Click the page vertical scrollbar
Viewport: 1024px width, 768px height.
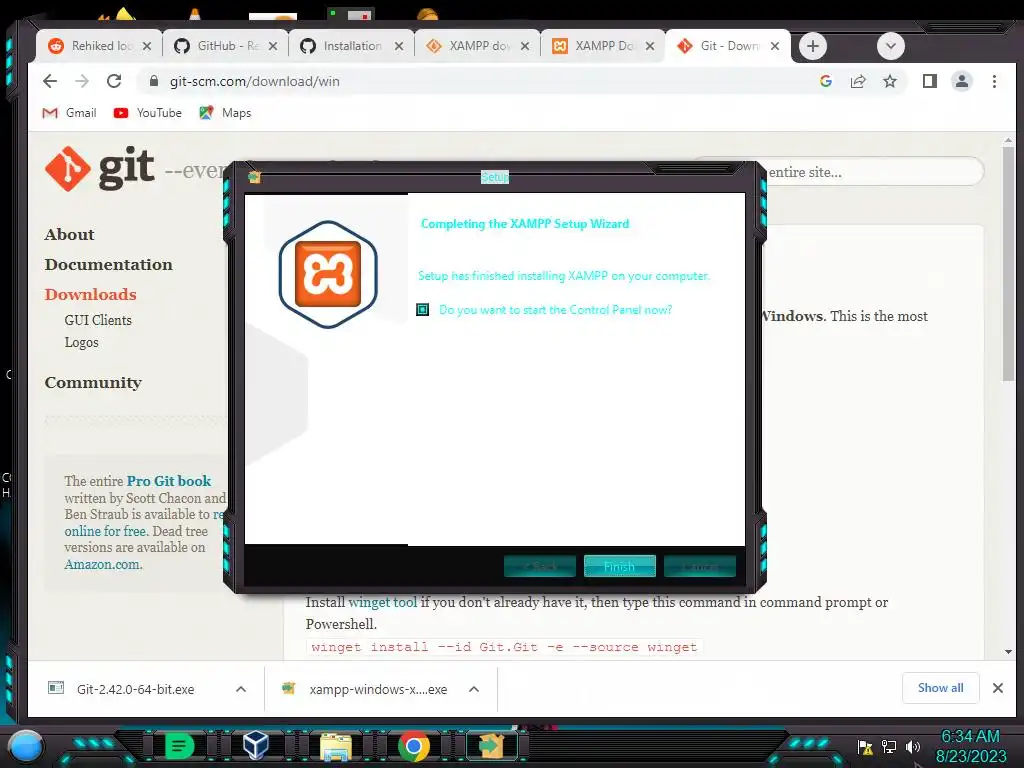point(1008,263)
